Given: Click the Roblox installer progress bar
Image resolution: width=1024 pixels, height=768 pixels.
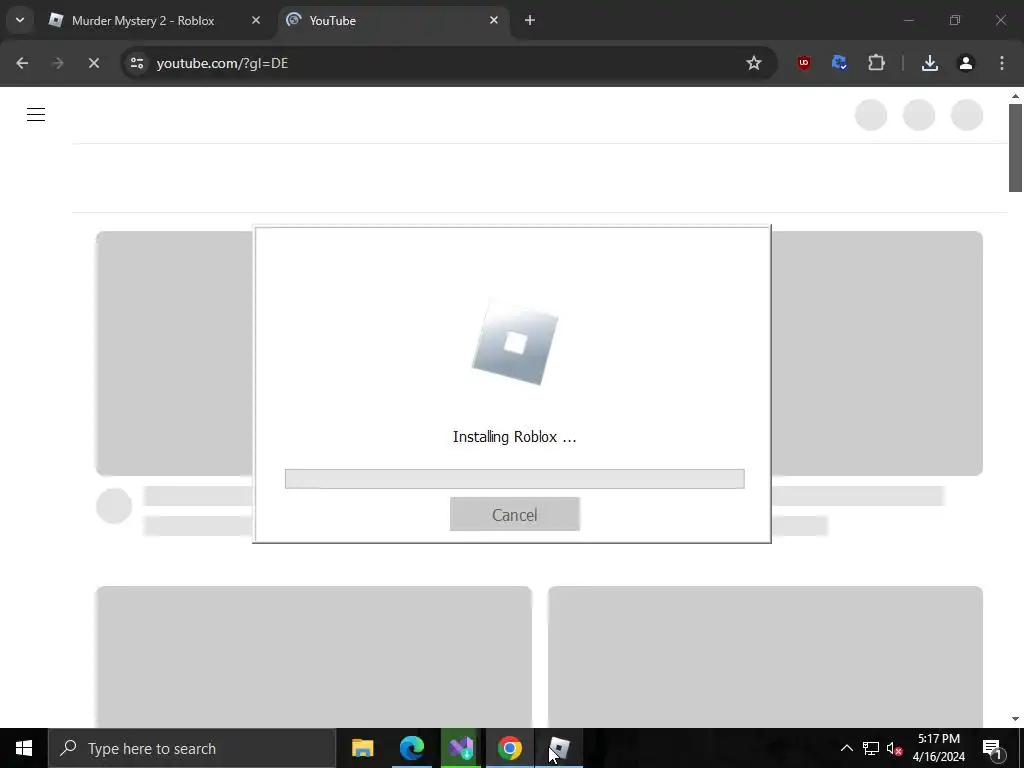Looking at the screenshot, I should pos(515,479).
